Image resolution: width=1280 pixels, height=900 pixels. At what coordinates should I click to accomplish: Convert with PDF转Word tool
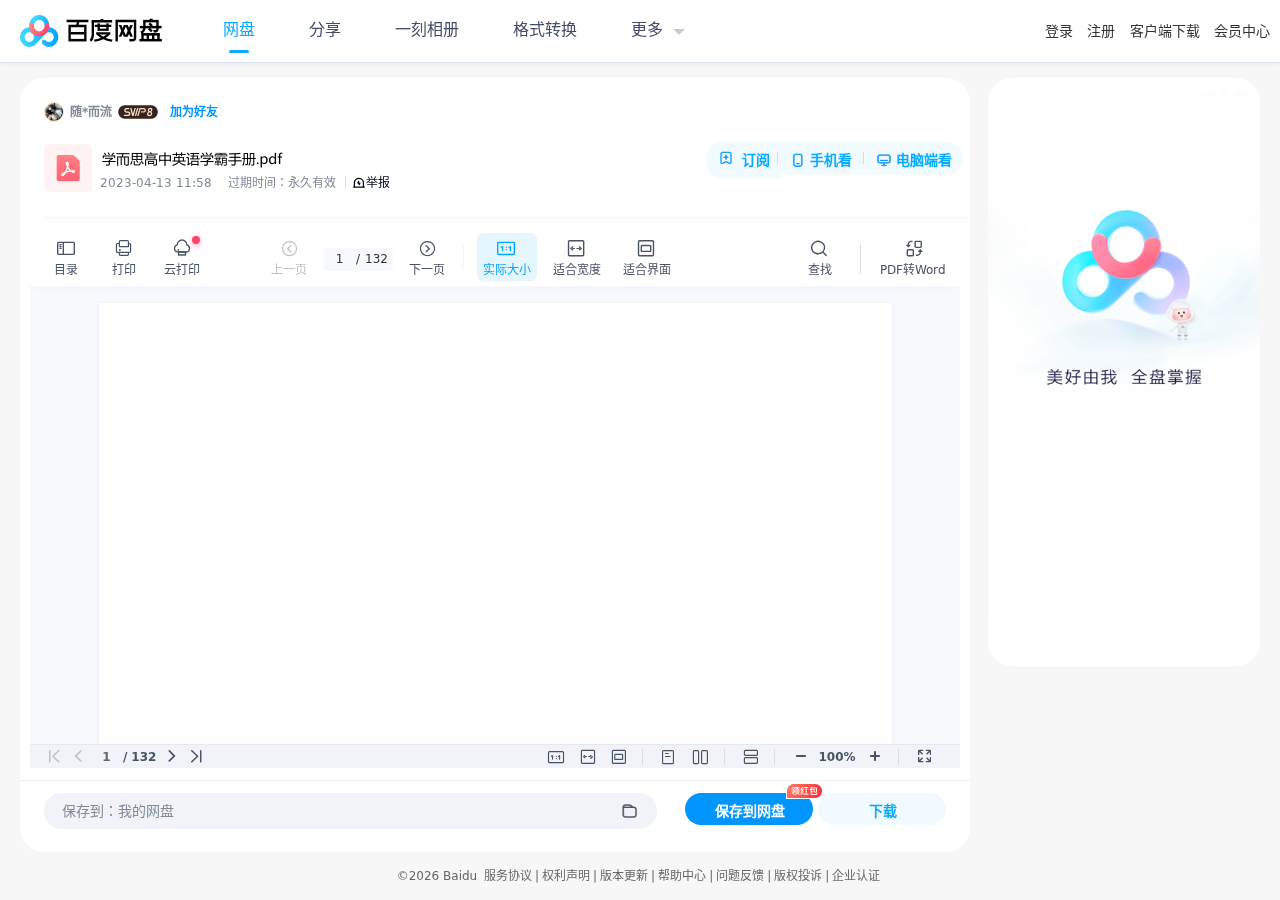click(912, 258)
